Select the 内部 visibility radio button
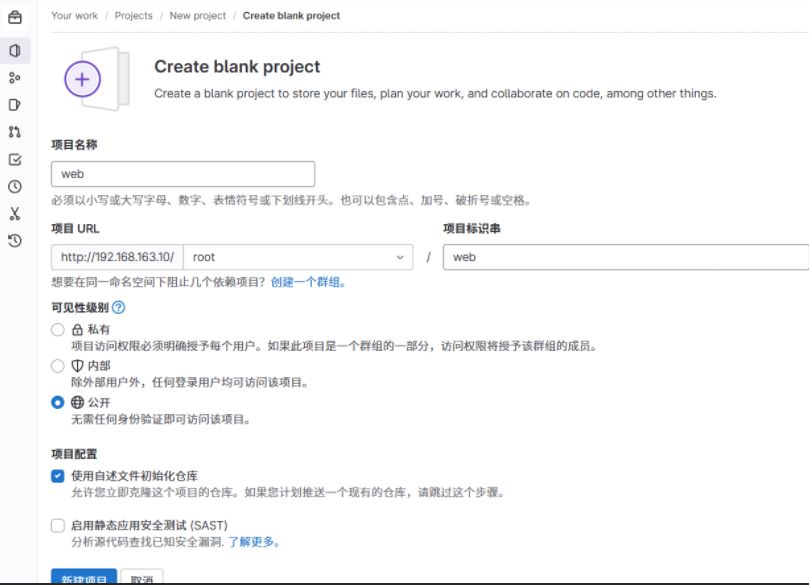809x585 pixels. 58,366
